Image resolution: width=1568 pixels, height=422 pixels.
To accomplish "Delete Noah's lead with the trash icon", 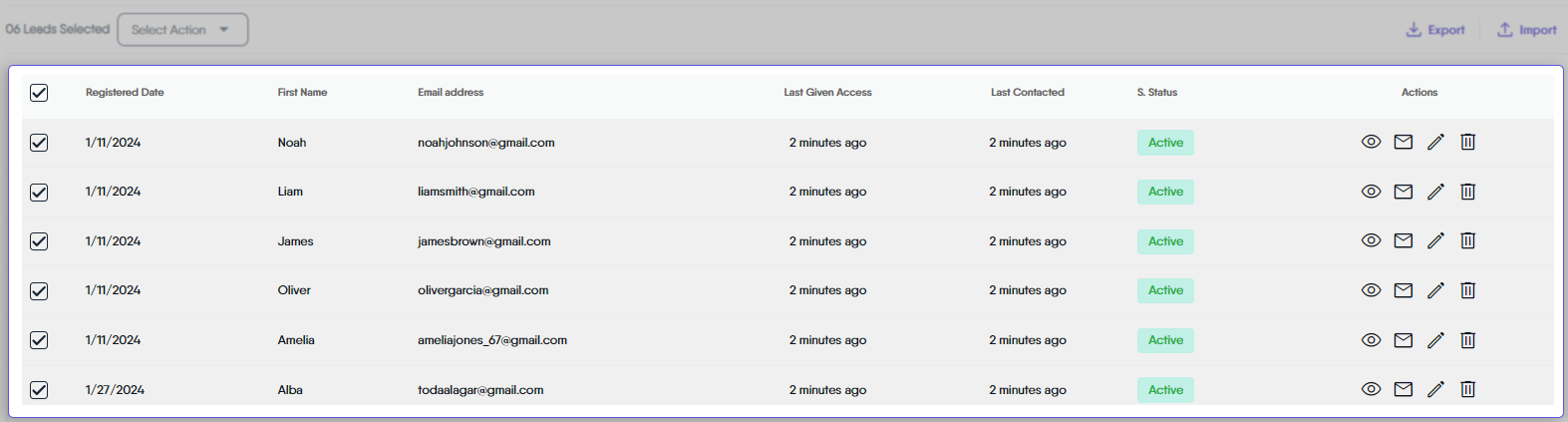I will [x=1467, y=142].
